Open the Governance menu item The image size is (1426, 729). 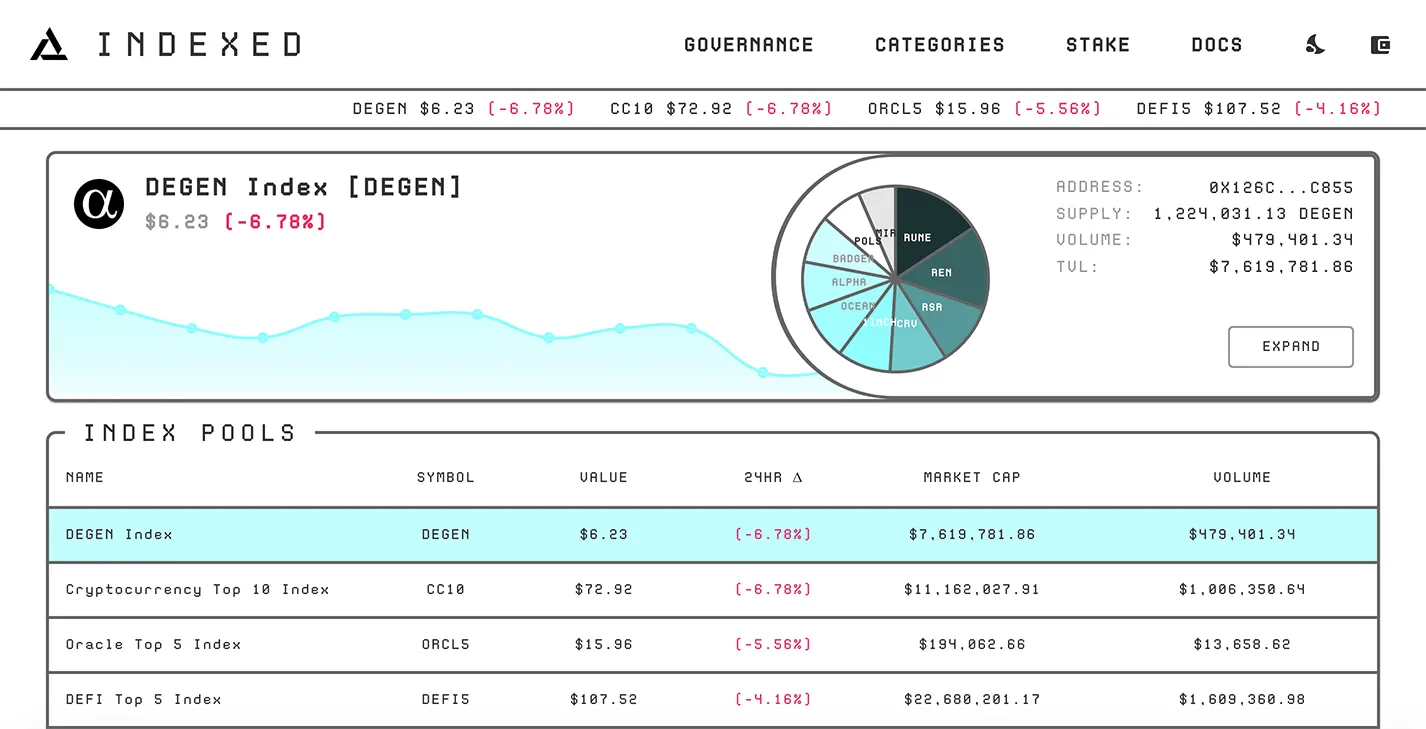click(748, 45)
